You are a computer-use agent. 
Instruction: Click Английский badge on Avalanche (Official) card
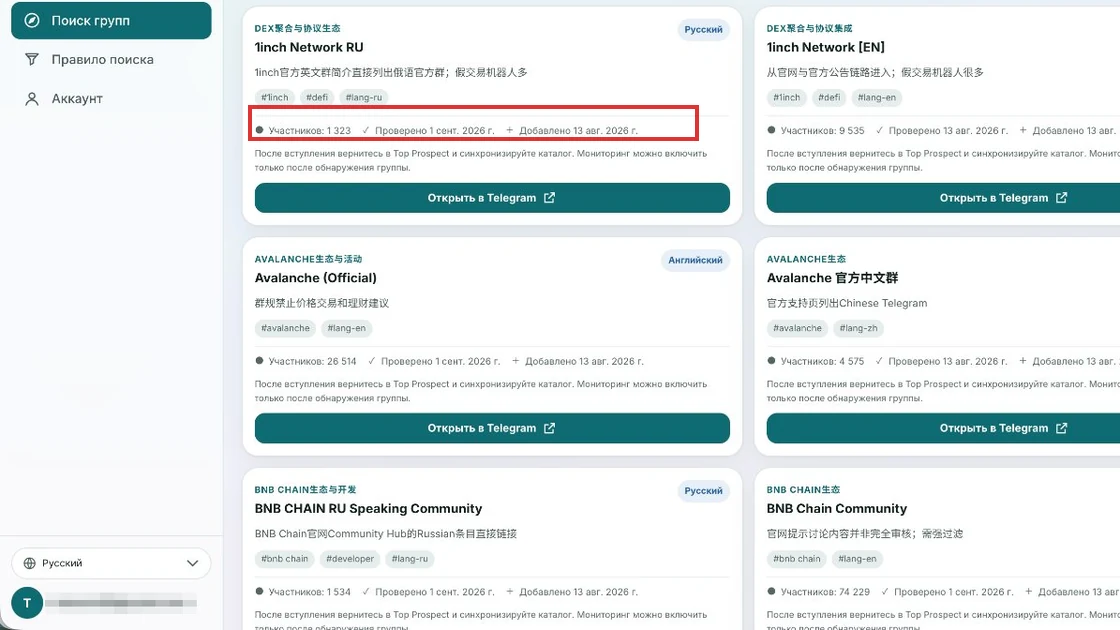tap(696, 260)
